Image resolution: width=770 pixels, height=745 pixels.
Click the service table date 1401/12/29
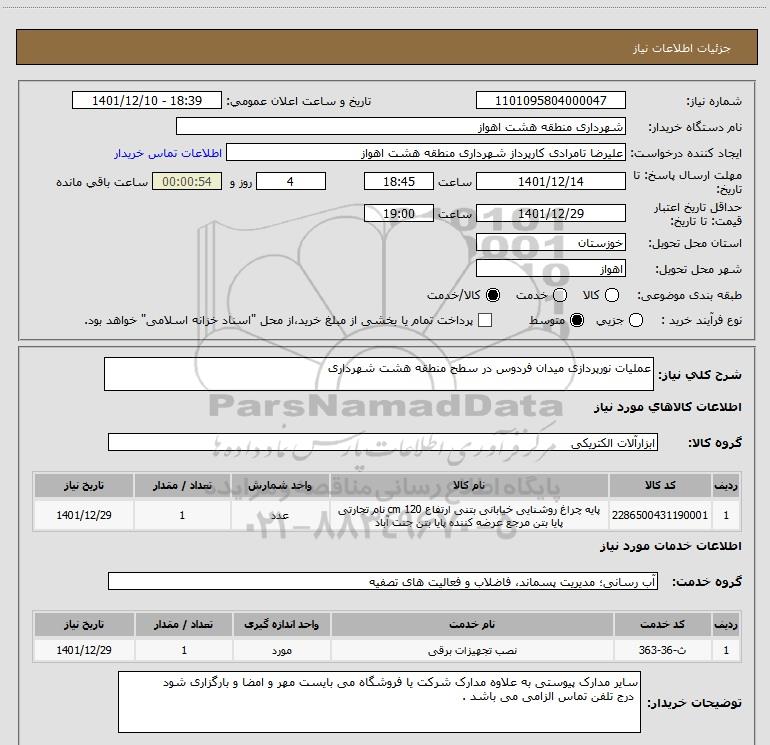click(84, 650)
